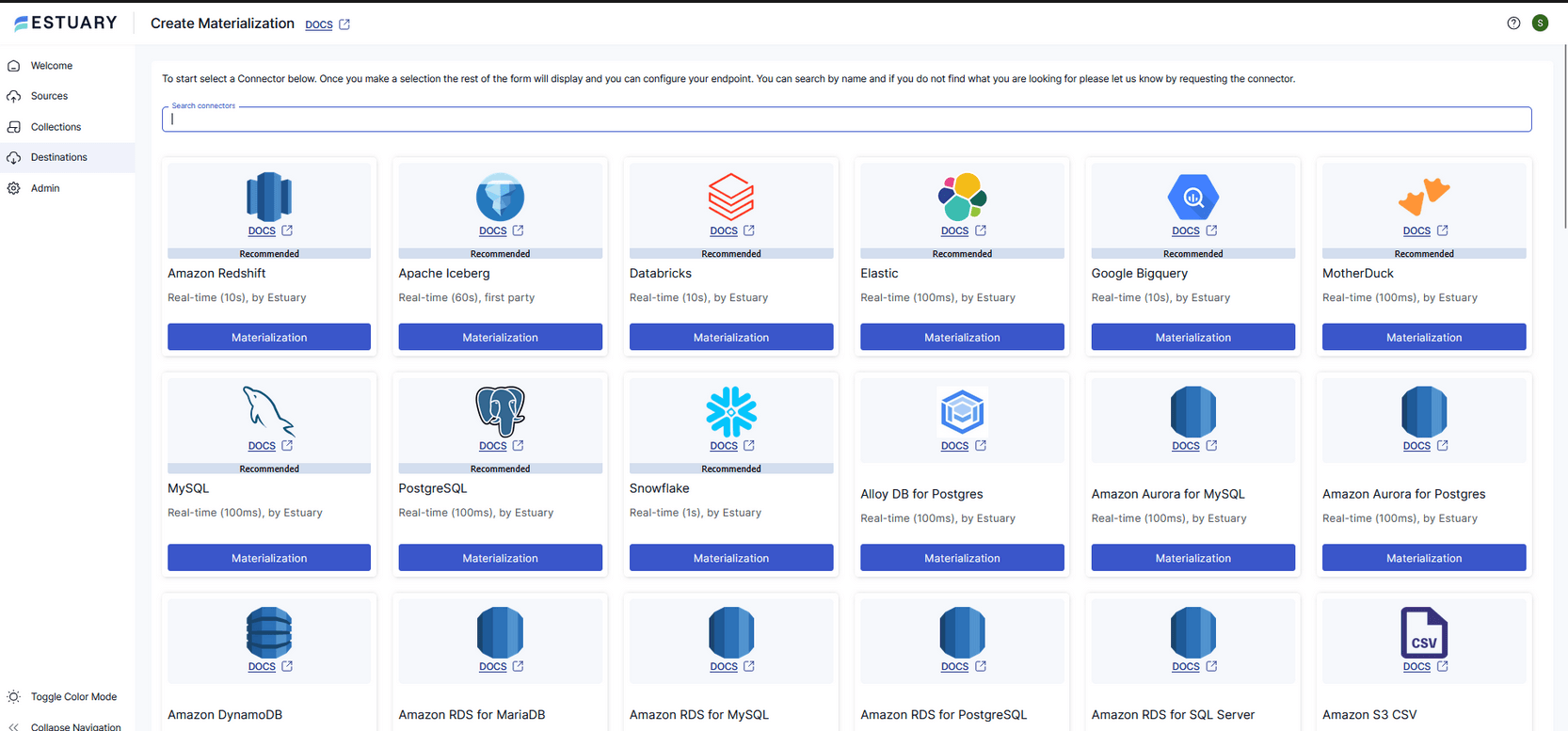Start Materialization for MotherDuck
The height and width of the screenshot is (731, 1568).
tap(1424, 337)
